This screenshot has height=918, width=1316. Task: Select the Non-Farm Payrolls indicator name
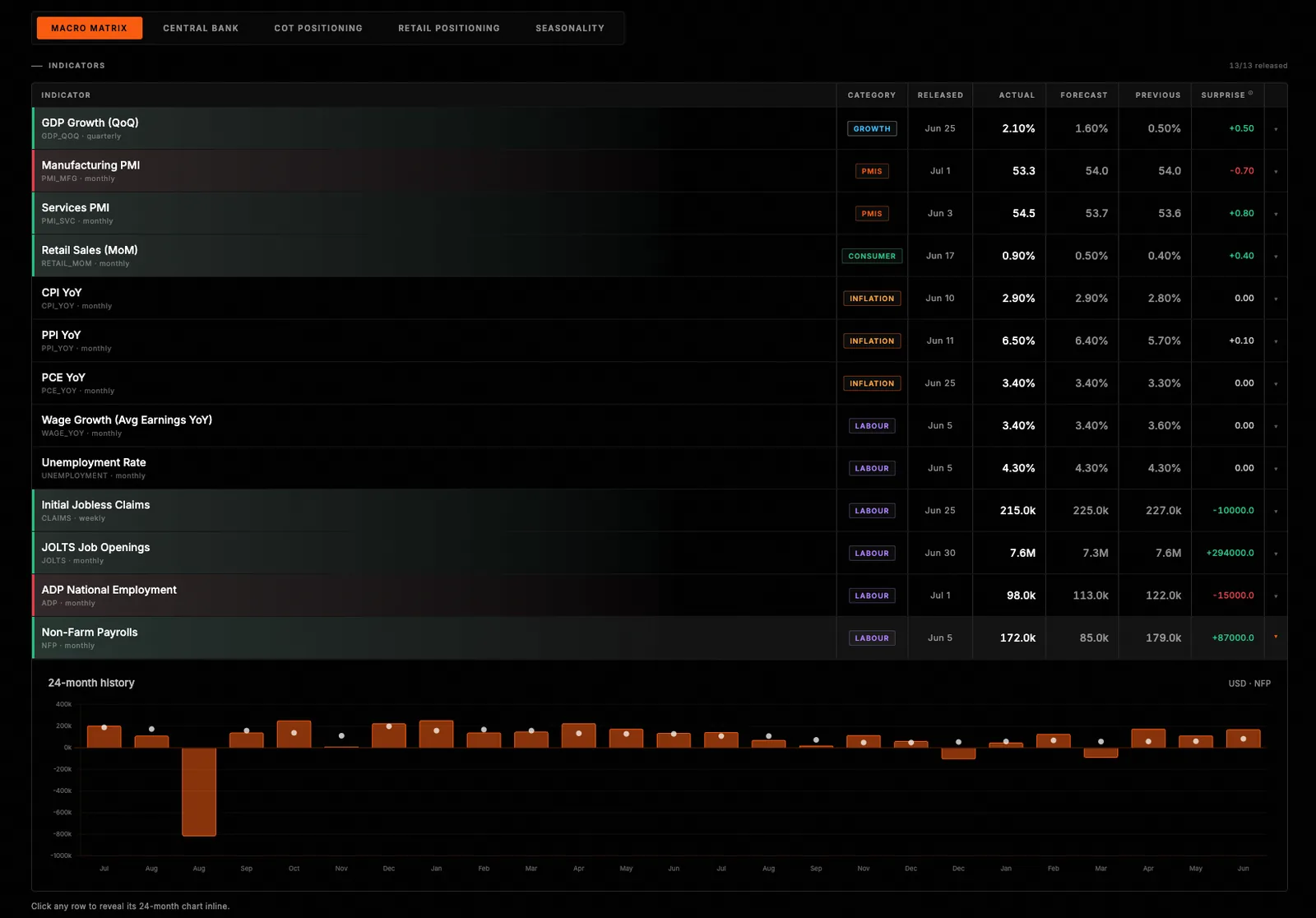click(90, 633)
